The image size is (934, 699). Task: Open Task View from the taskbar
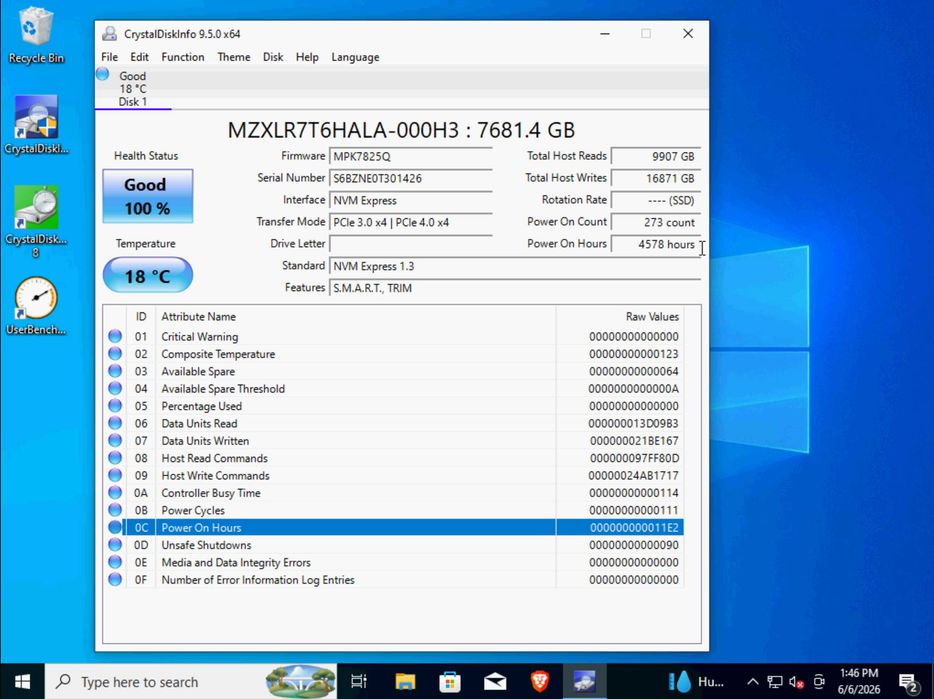point(359,681)
